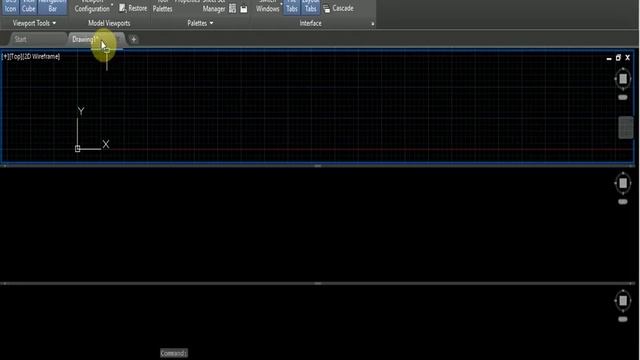Click the Interface panel launcher arrow
This screenshot has height=360, width=640.
(x=373, y=24)
